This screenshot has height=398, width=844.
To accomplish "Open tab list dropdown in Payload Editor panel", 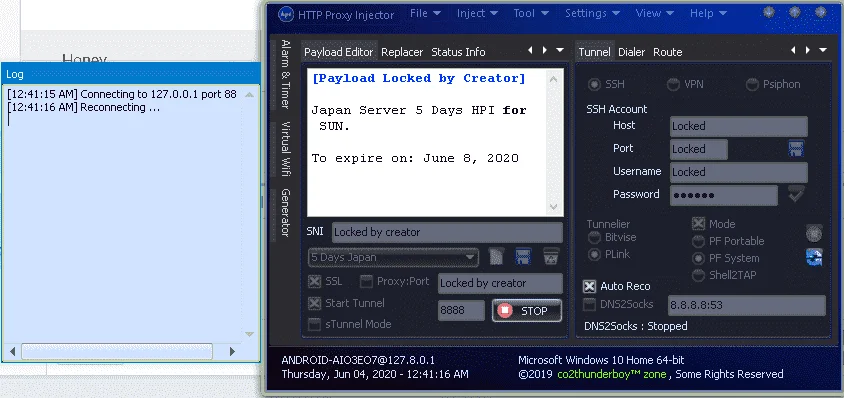I will point(560,50).
